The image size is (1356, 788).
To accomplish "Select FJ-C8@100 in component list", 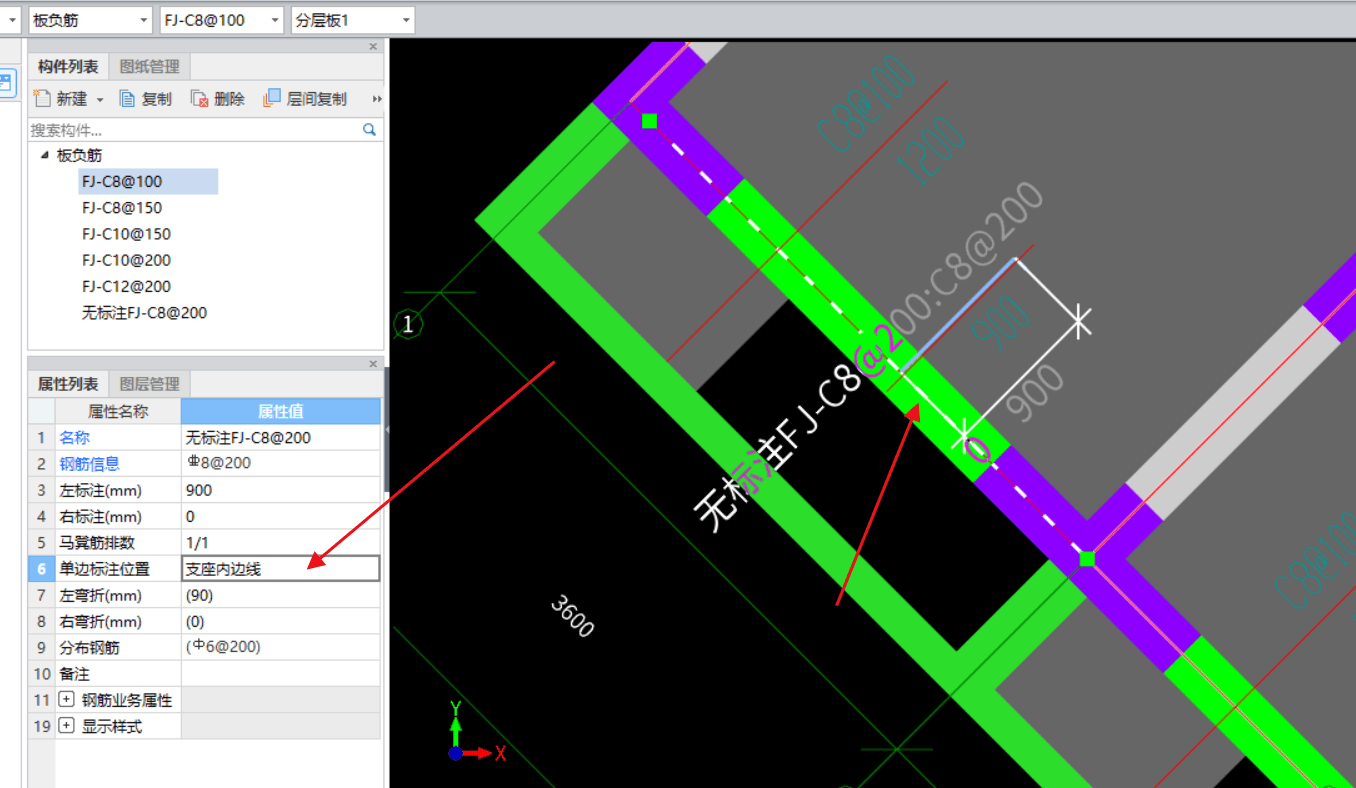I will click(122, 182).
